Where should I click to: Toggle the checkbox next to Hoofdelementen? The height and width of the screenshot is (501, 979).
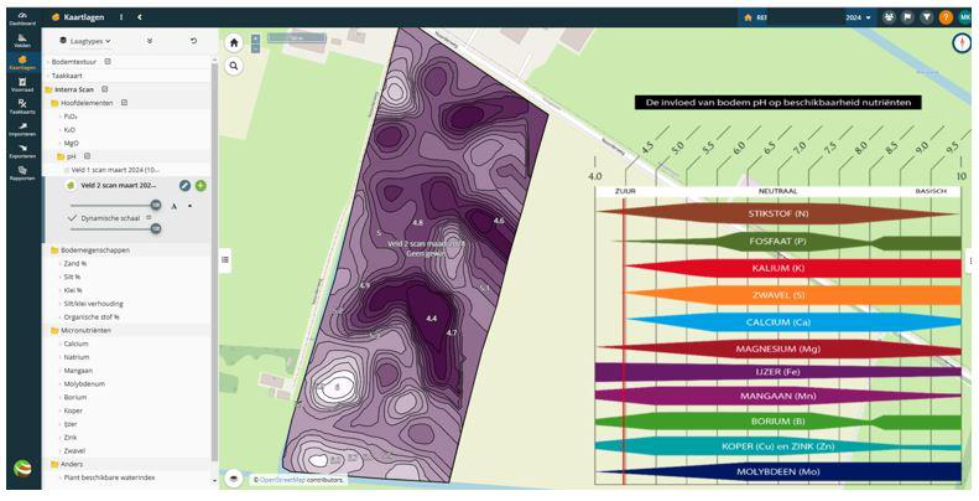point(124,102)
